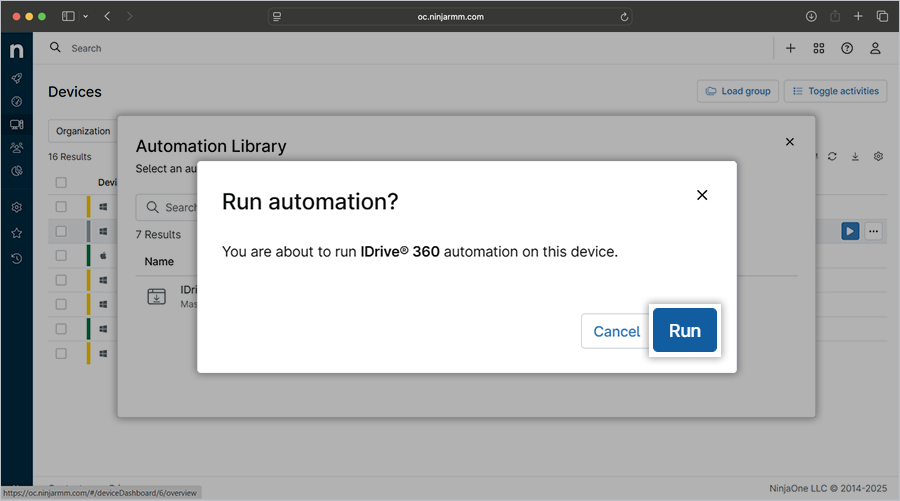Open the dashboard gauge sidebar icon
Screen dimensions: 900x501
[16, 101]
